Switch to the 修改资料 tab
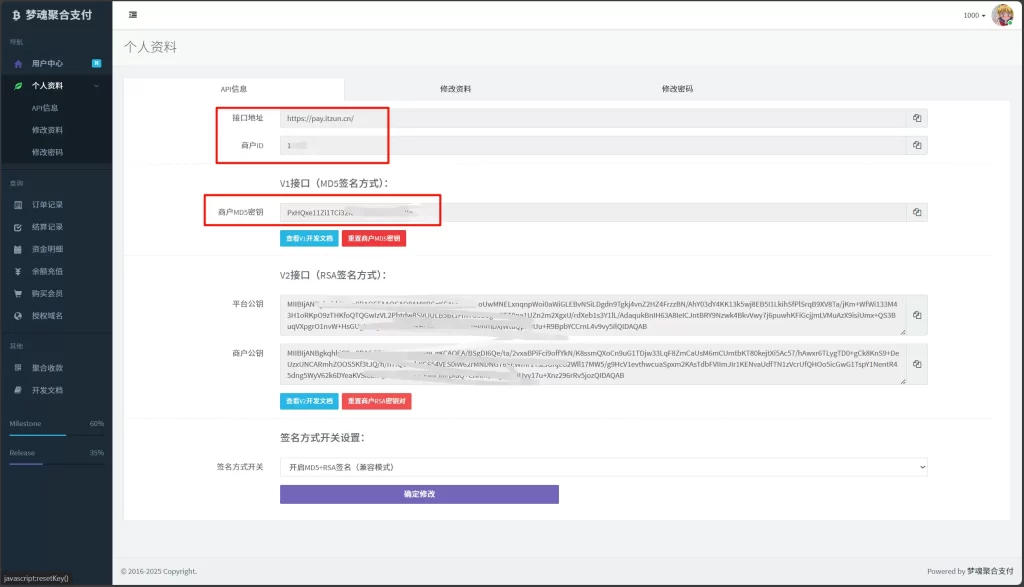Viewport: 1024px width, 587px height. (455, 89)
